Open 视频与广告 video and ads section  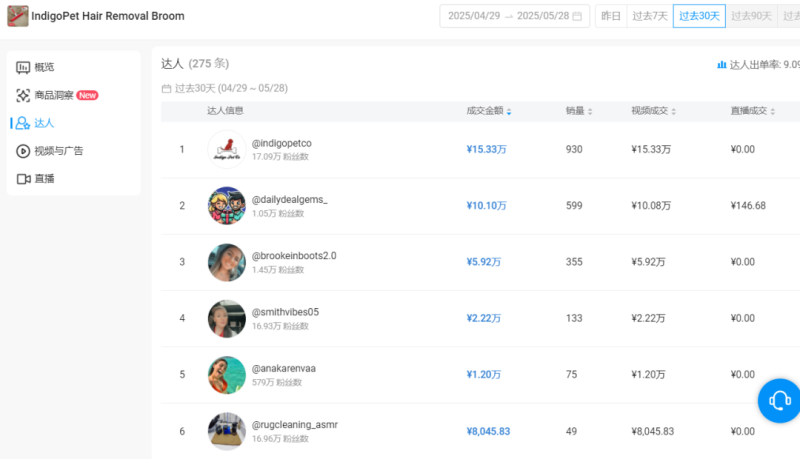58,151
